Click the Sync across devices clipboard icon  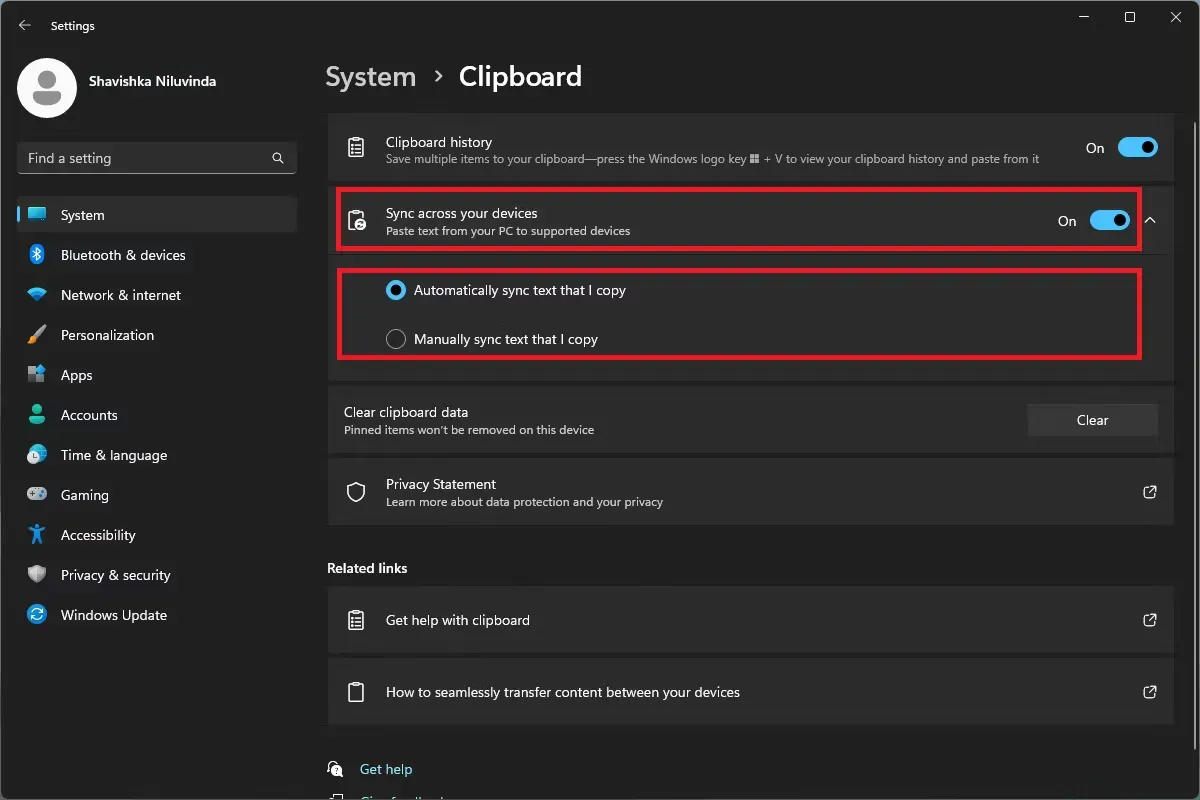(x=356, y=220)
